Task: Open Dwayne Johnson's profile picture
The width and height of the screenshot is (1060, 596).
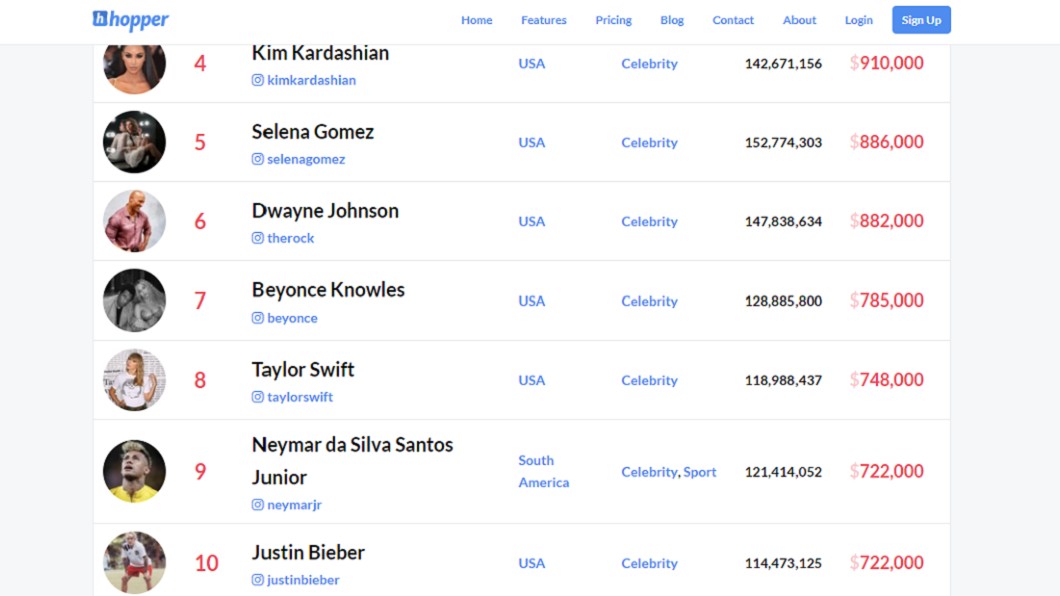Action: pos(134,221)
